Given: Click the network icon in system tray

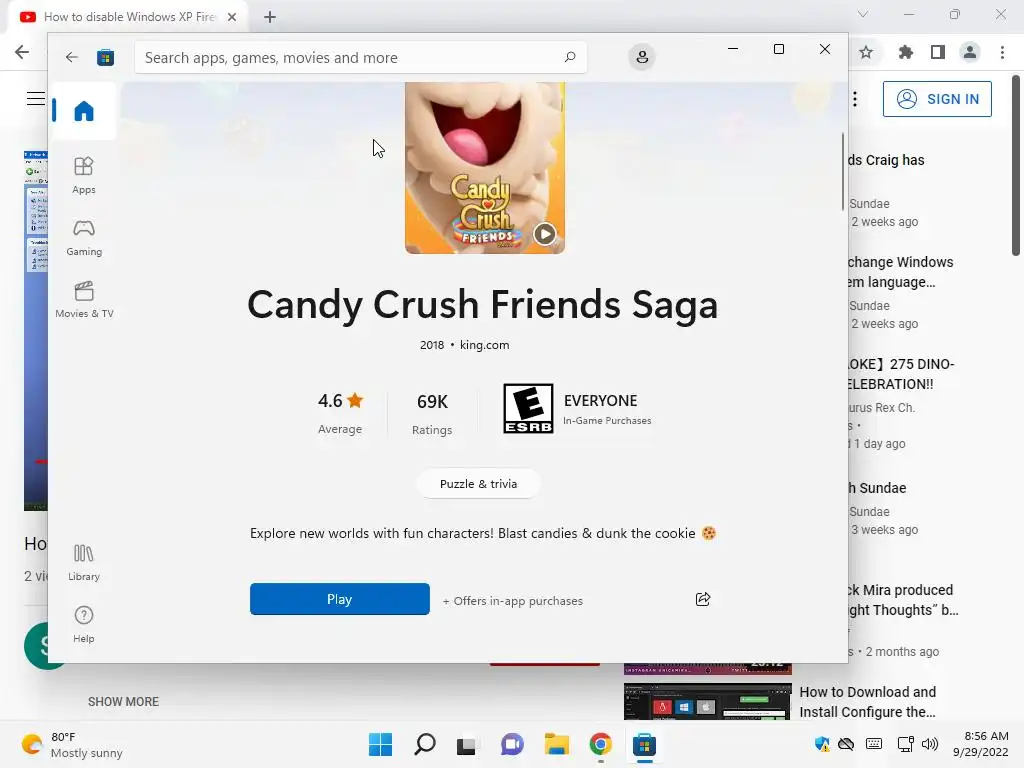Looking at the screenshot, I should pyautogui.click(x=905, y=744).
